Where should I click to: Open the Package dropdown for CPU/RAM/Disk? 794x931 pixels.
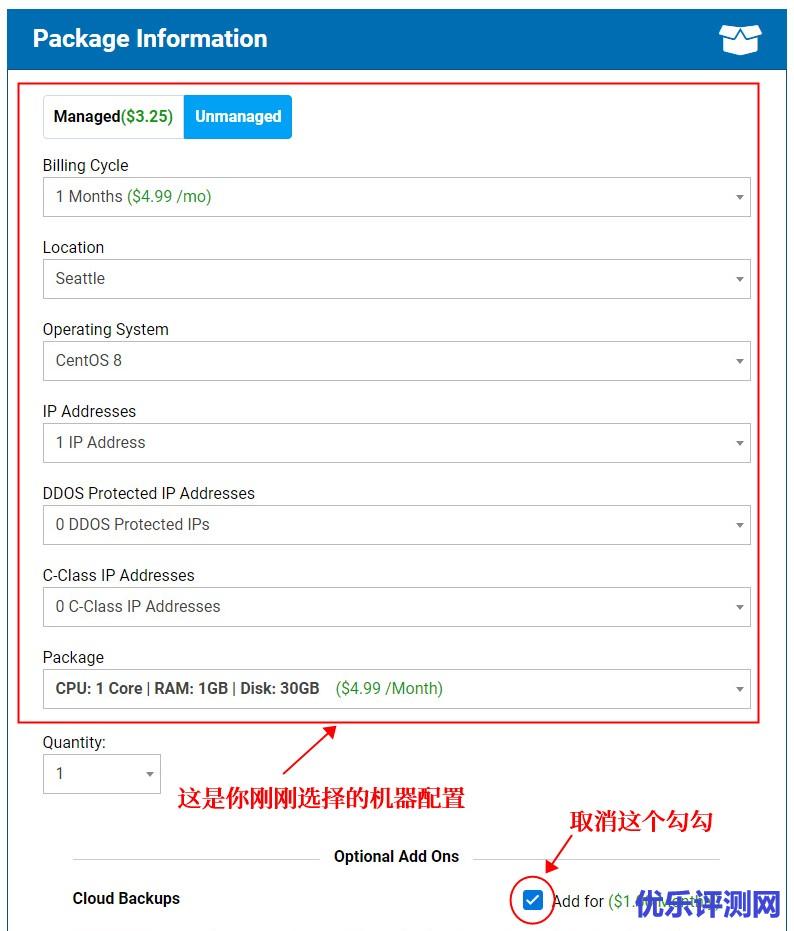point(397,688)
